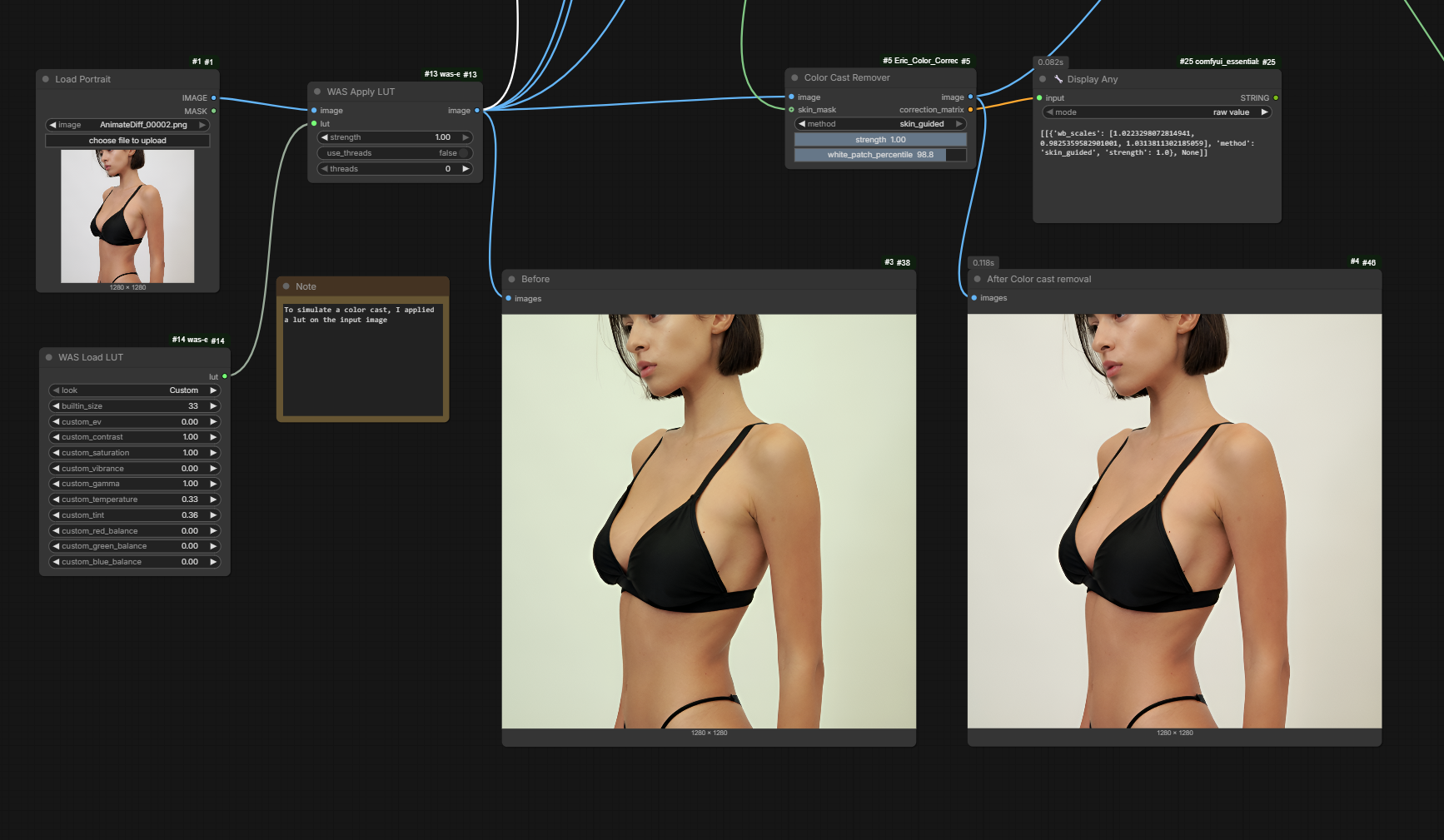Collapse After Color cast removal node dot
The image size is (1444, 840).
(977, 279)
